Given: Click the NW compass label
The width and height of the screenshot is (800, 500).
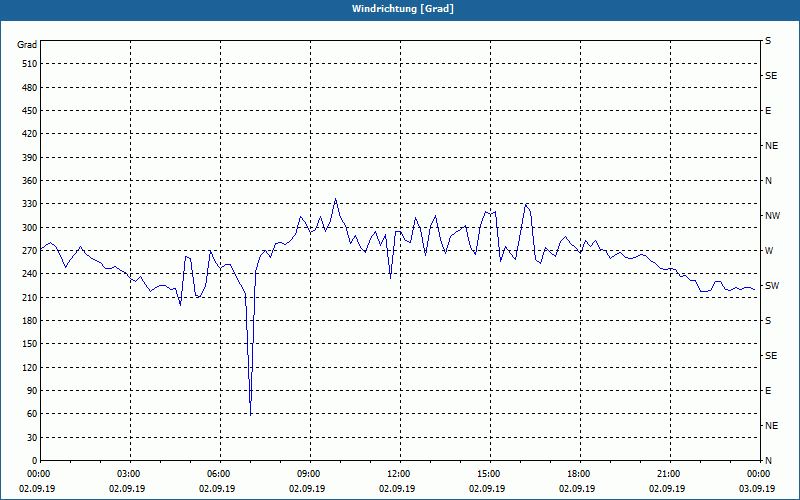Looking at the screenshot, I should (772, 216).
